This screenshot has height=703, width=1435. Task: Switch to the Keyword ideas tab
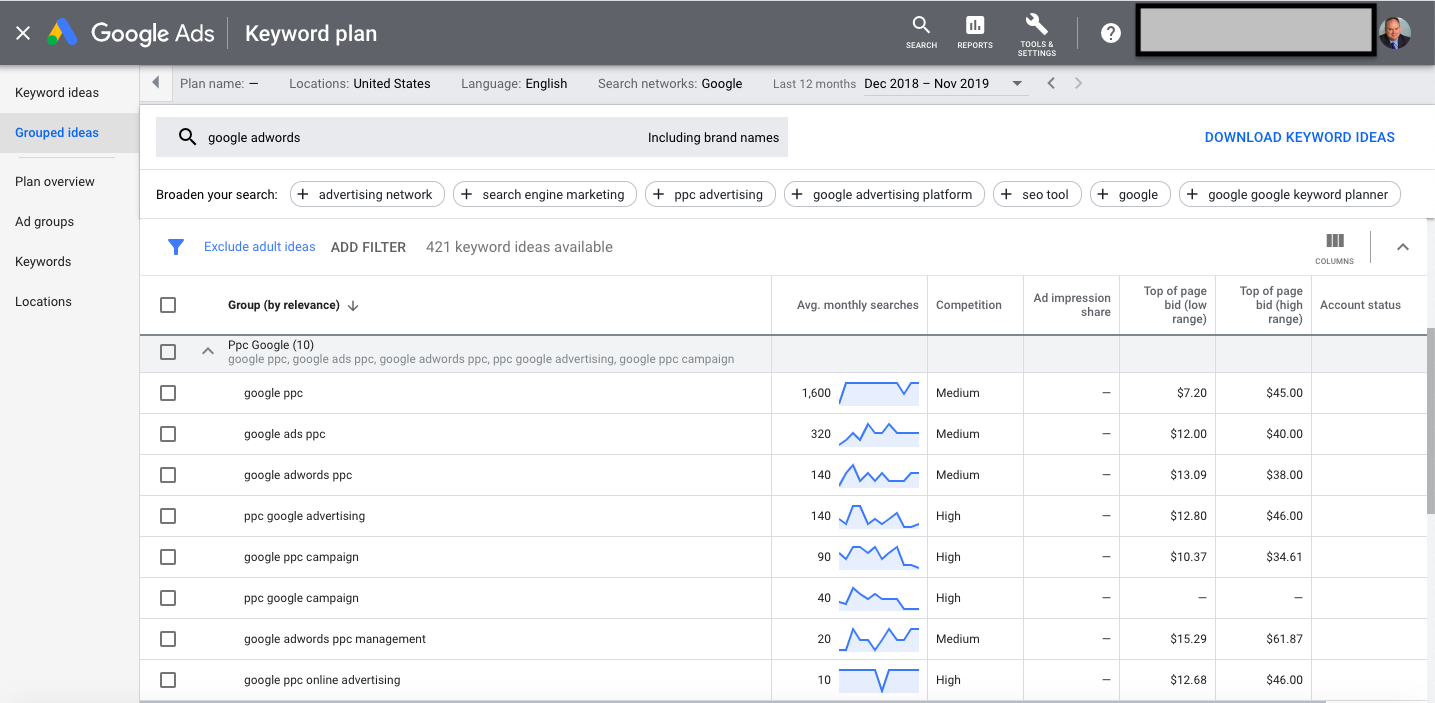click(56, 92)
